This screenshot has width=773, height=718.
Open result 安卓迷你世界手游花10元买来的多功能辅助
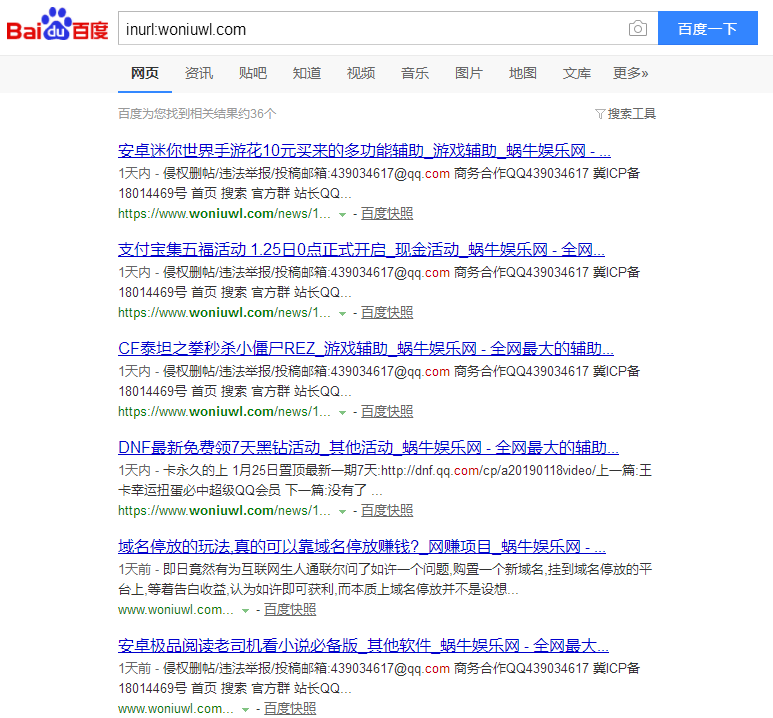coord(364,150)
